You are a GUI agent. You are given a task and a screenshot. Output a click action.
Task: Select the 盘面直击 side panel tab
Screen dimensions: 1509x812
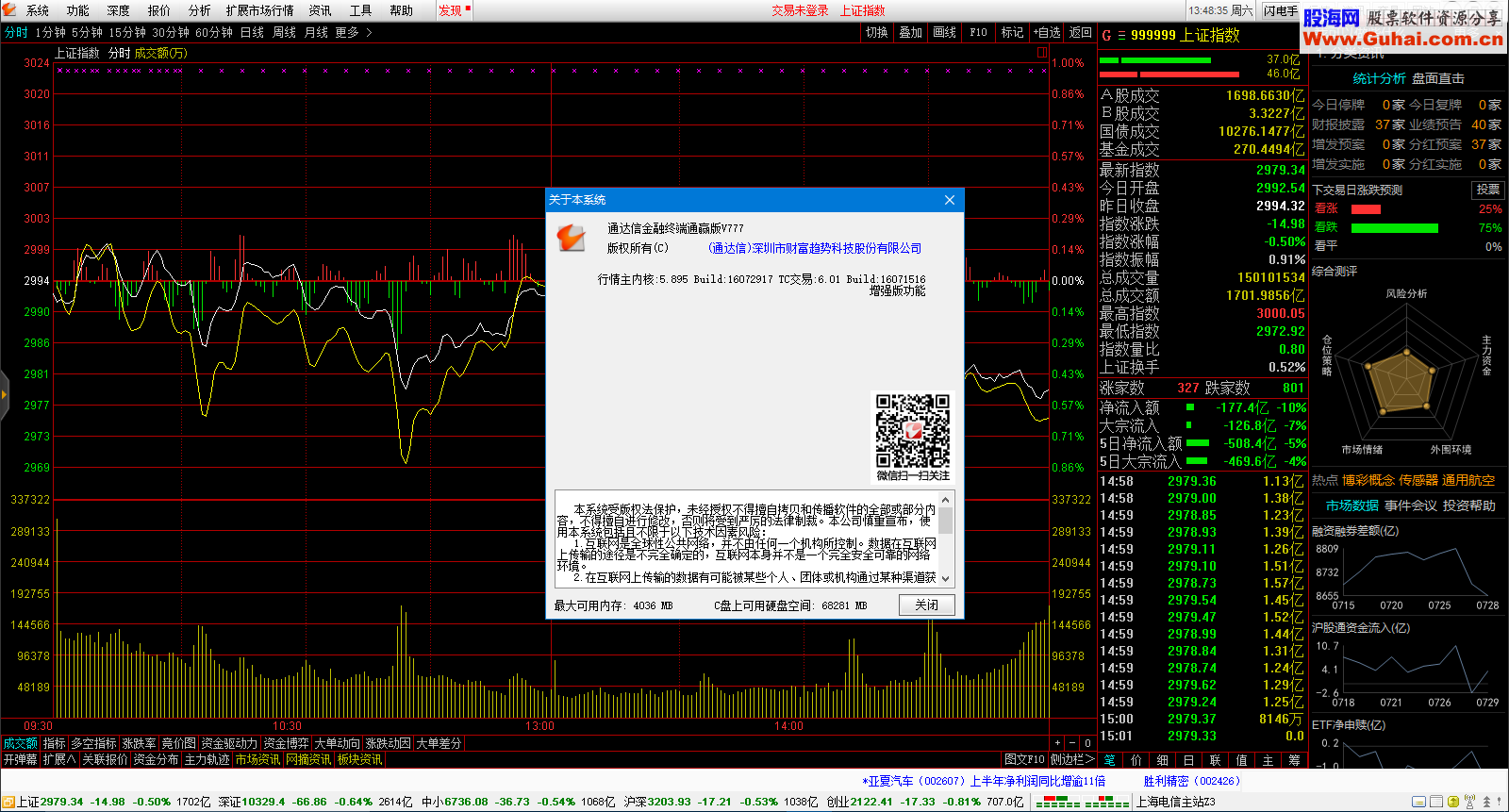pos(1438,78)
